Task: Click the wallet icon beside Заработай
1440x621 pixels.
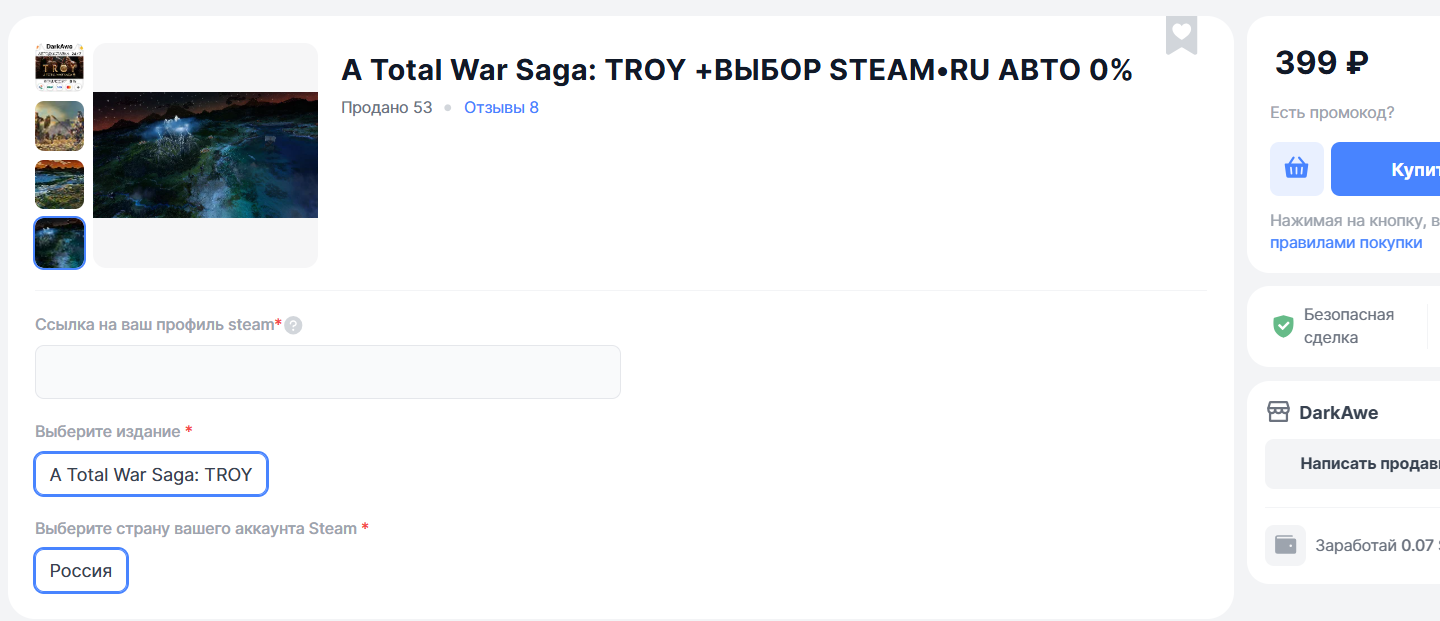Action: pyautogui.click(x=1285, y=546)
